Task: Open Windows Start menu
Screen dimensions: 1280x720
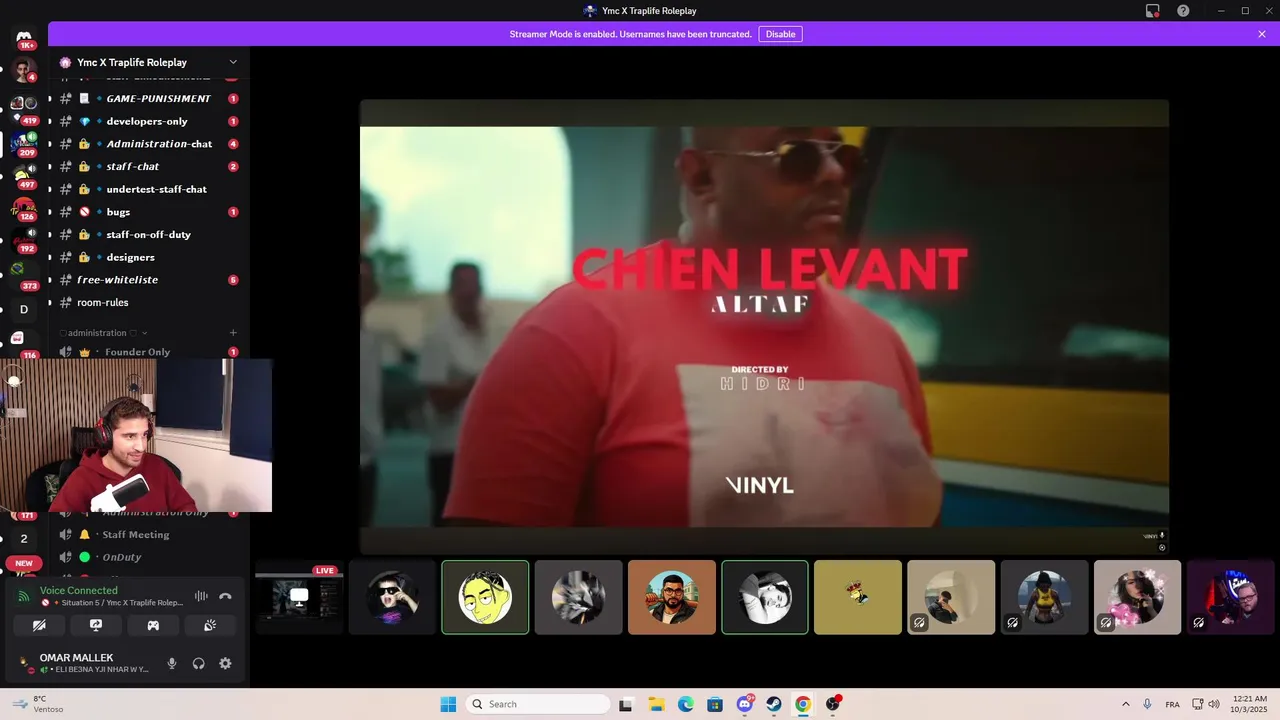Action: tap(448, 704)
